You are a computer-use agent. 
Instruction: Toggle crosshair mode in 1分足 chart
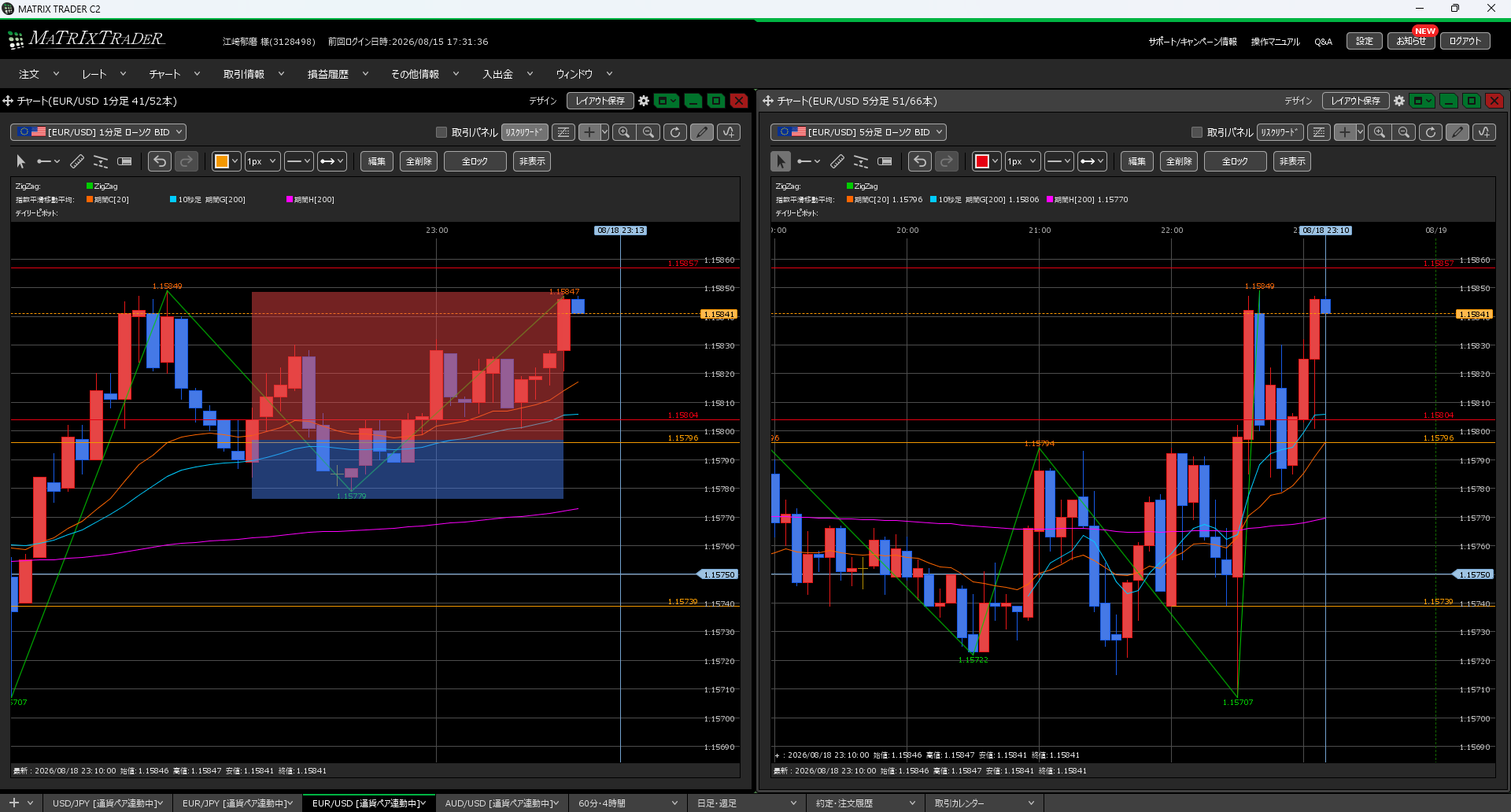point(589,132)
